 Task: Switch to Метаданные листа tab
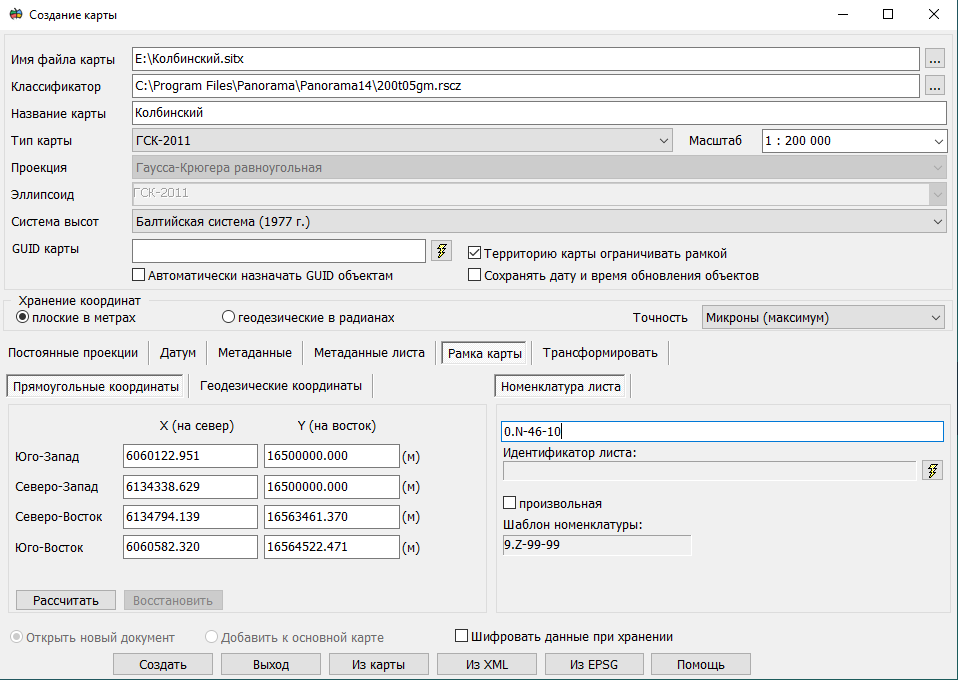point(369,353)
